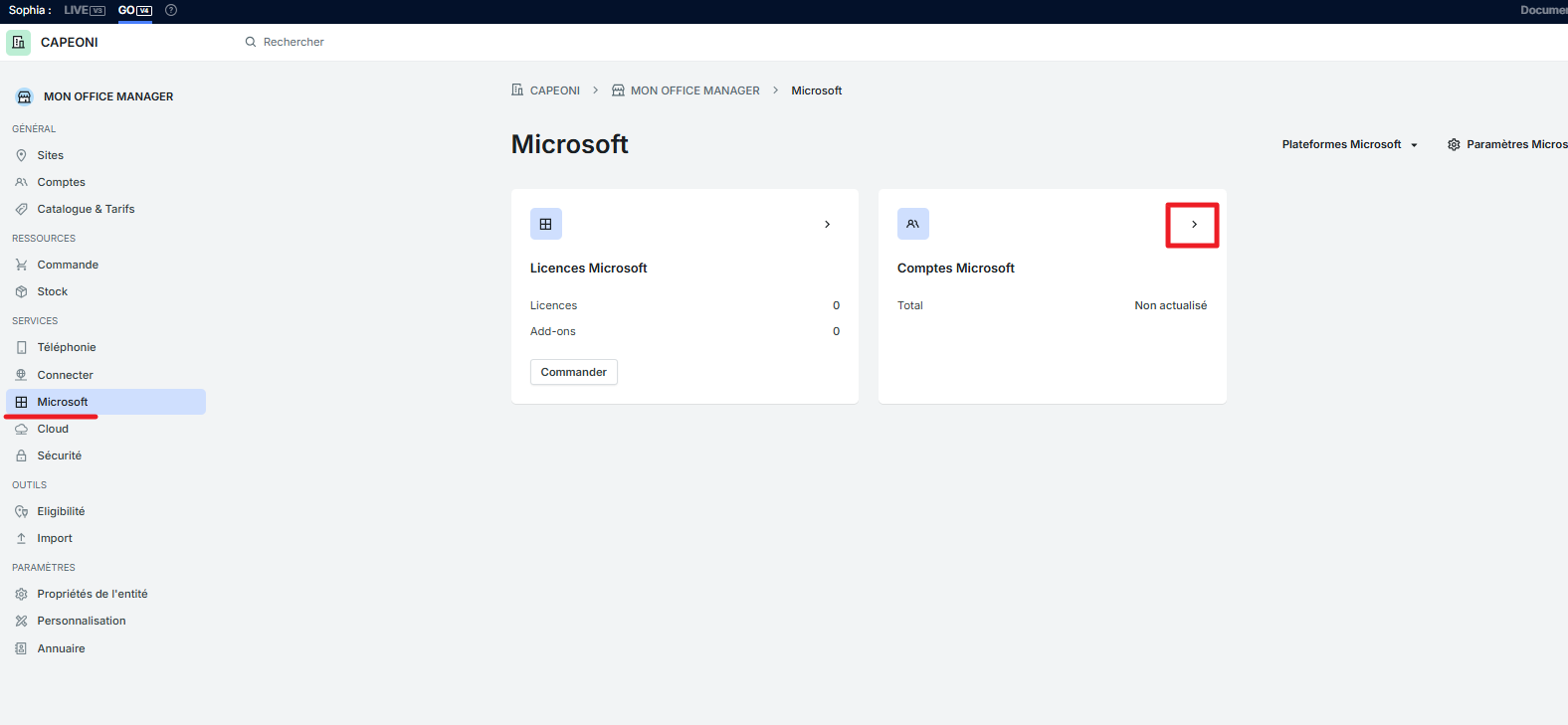Click the Import upload arrow icon
The width and height of the screenshot is (1568, 725).
(x=21, y=538)
